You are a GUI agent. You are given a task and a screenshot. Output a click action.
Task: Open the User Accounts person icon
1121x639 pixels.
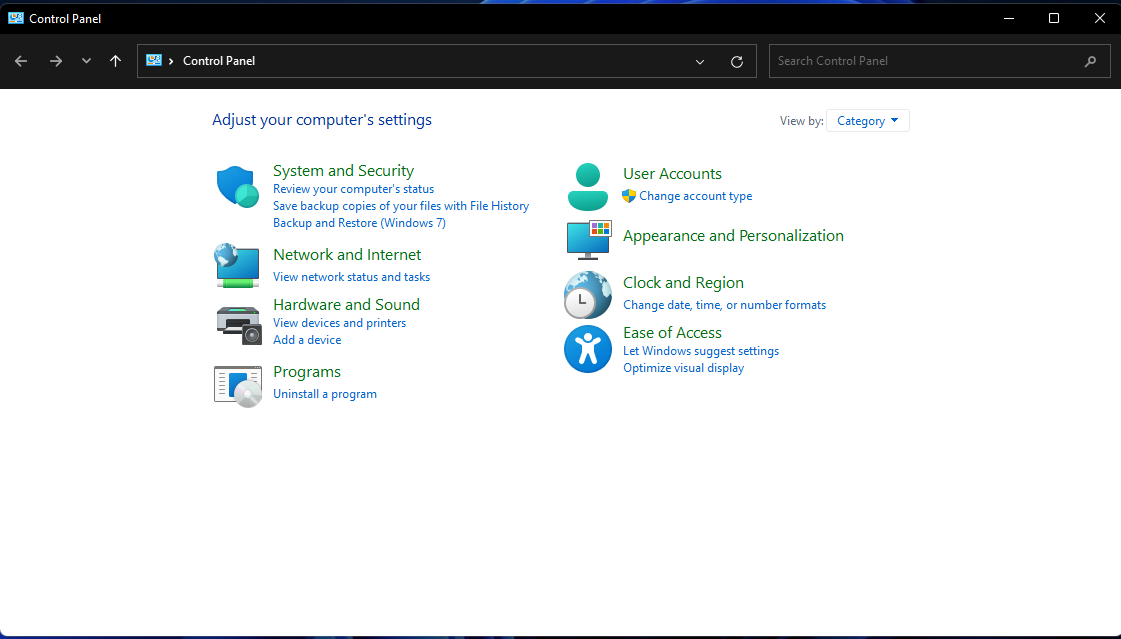(588, 187)
